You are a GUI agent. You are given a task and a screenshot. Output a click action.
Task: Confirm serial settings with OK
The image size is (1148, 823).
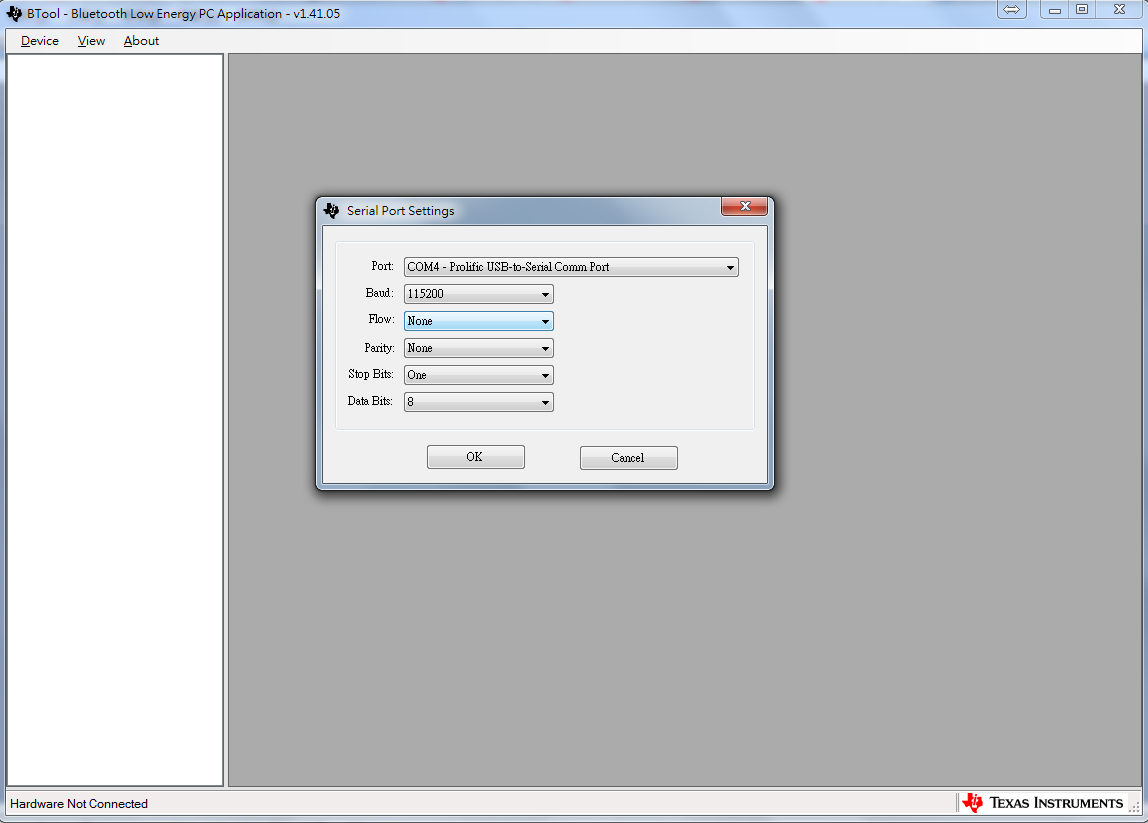(476, 457)
